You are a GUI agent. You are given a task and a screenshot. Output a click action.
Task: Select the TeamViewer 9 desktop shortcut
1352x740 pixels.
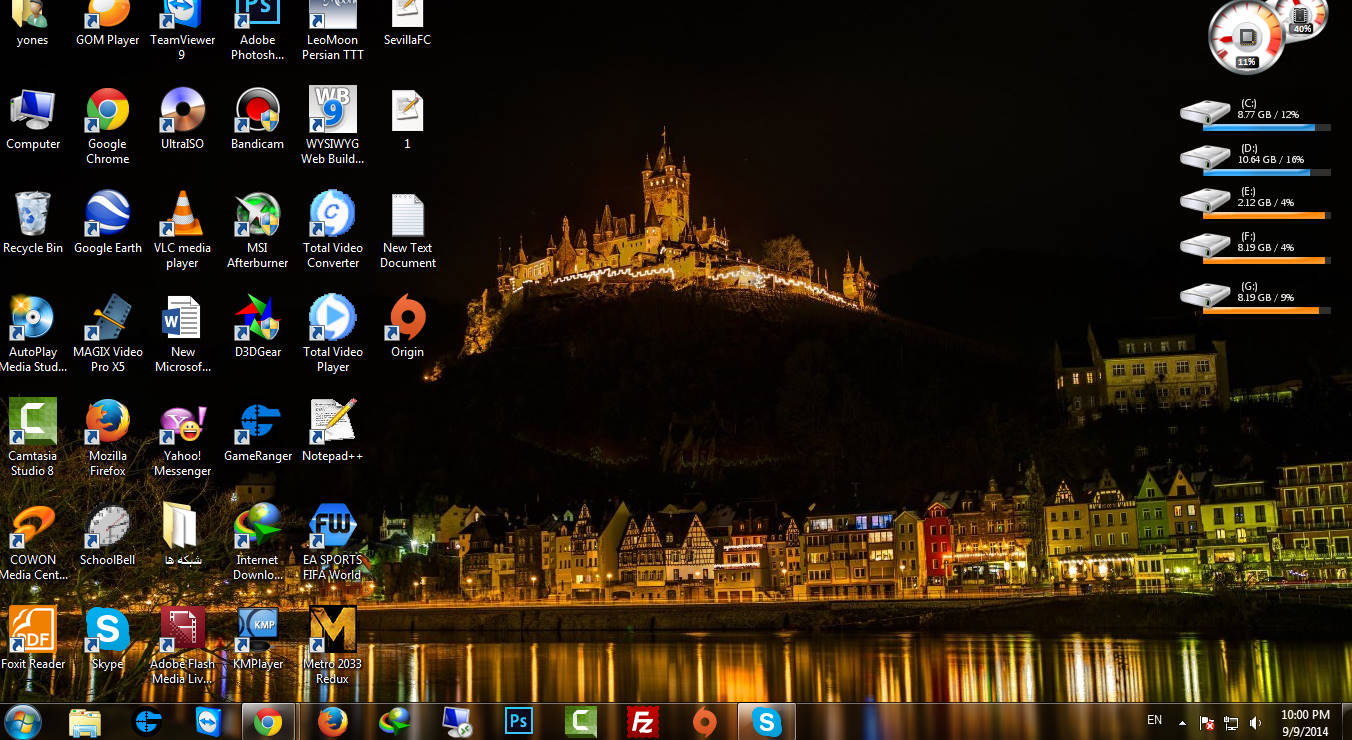182,30
